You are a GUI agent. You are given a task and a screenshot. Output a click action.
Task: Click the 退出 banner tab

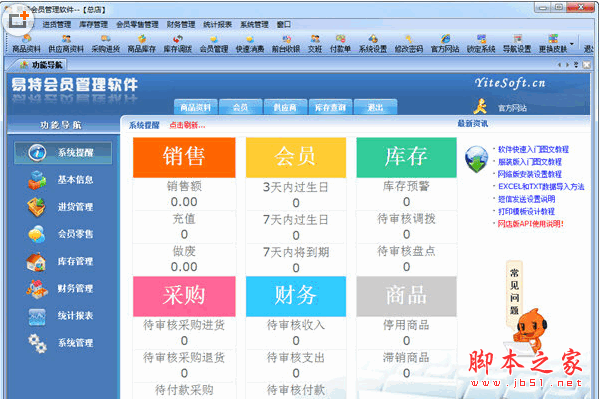pos(376,107)
